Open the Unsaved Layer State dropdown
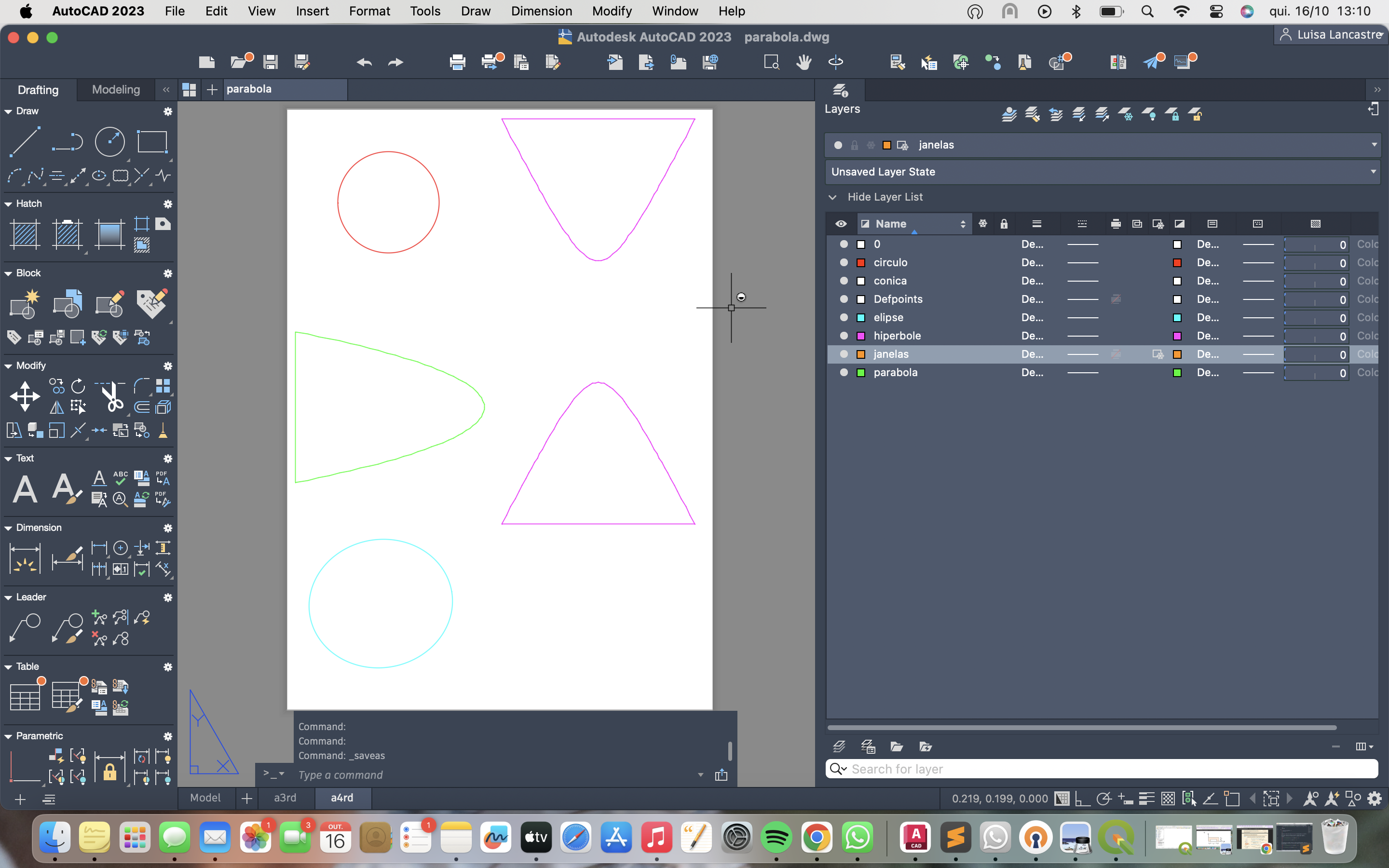The width and height of the screenshot is (1389, 868). pyautogui.click(x=1374, y=172)
